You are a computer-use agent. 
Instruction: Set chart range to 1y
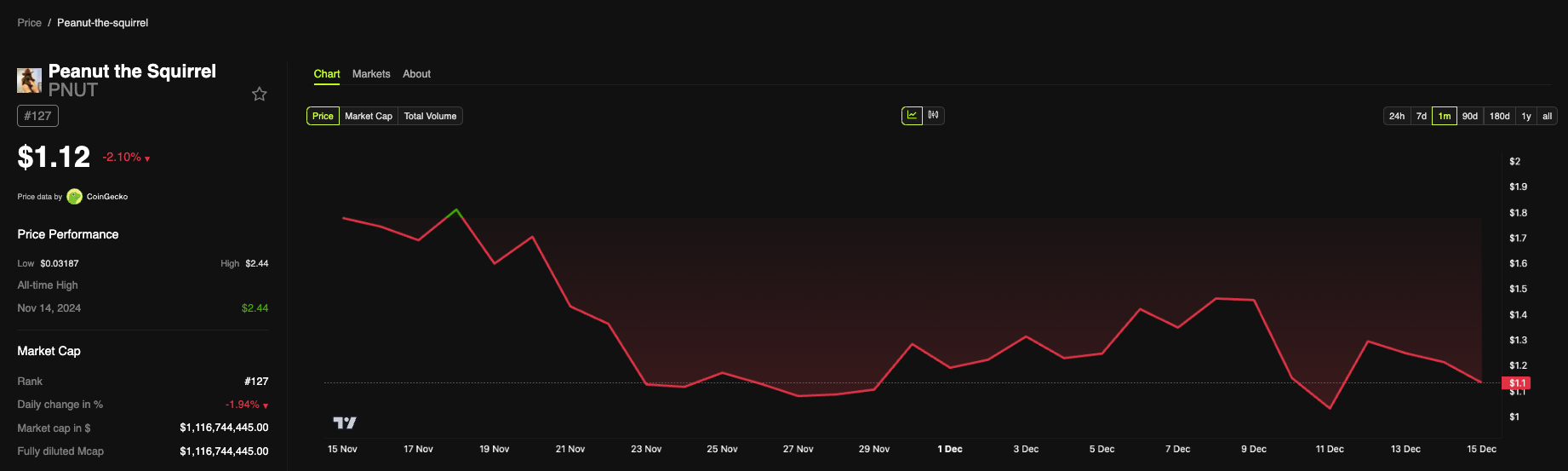1526,116
